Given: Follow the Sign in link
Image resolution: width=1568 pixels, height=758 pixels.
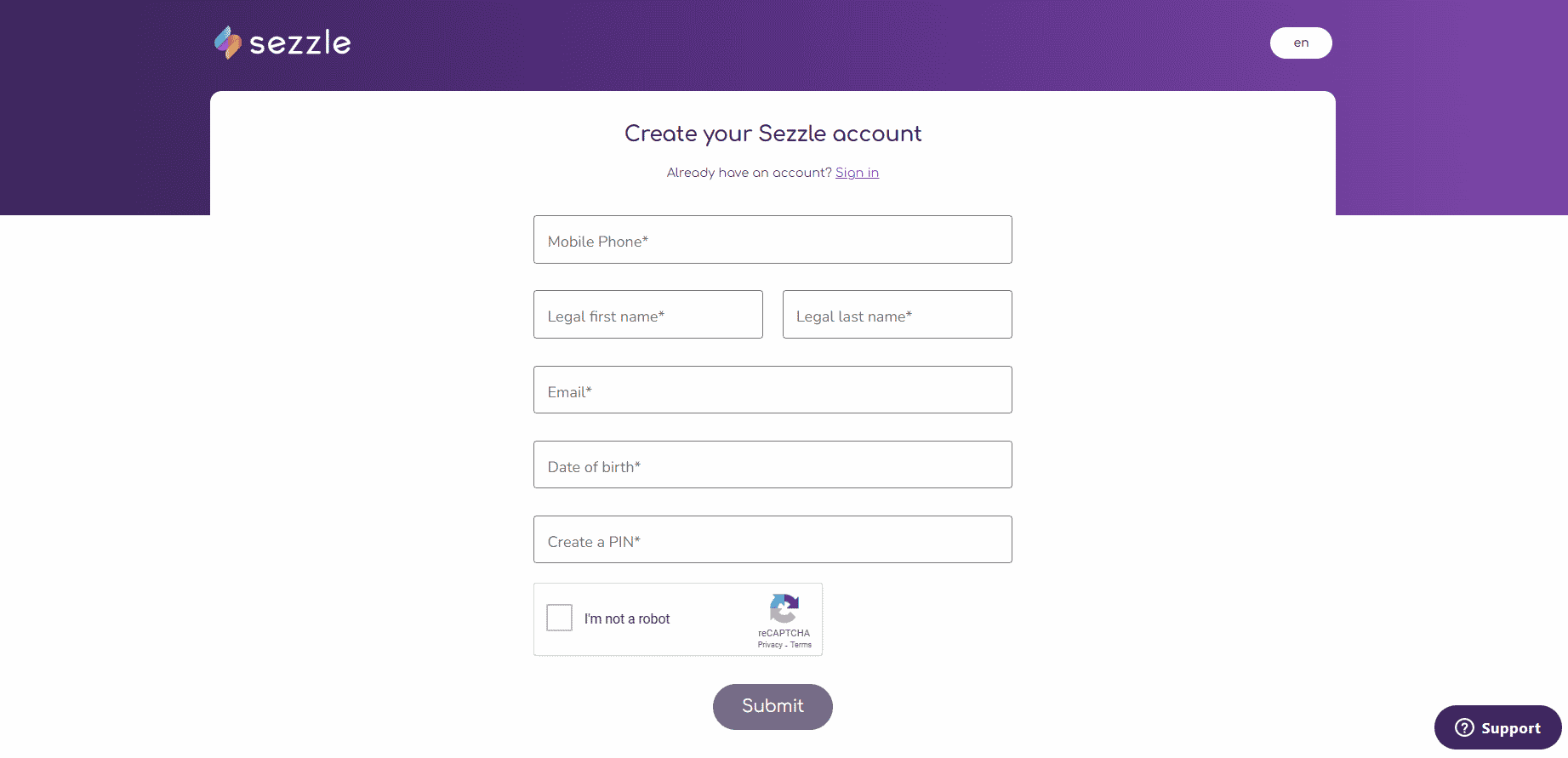Looking at the screenshot, I should click(x=857, y=173).
